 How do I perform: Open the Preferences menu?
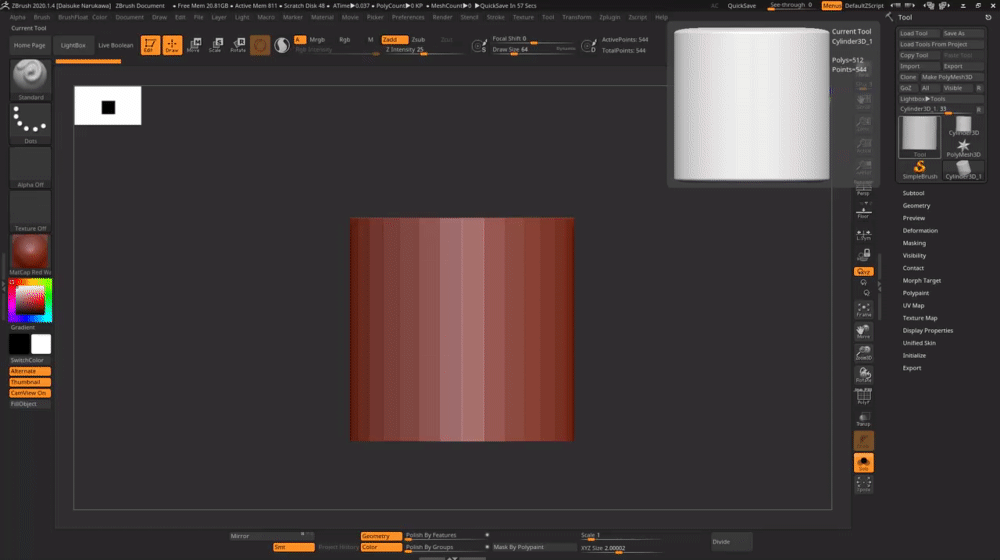coord(407,17)
